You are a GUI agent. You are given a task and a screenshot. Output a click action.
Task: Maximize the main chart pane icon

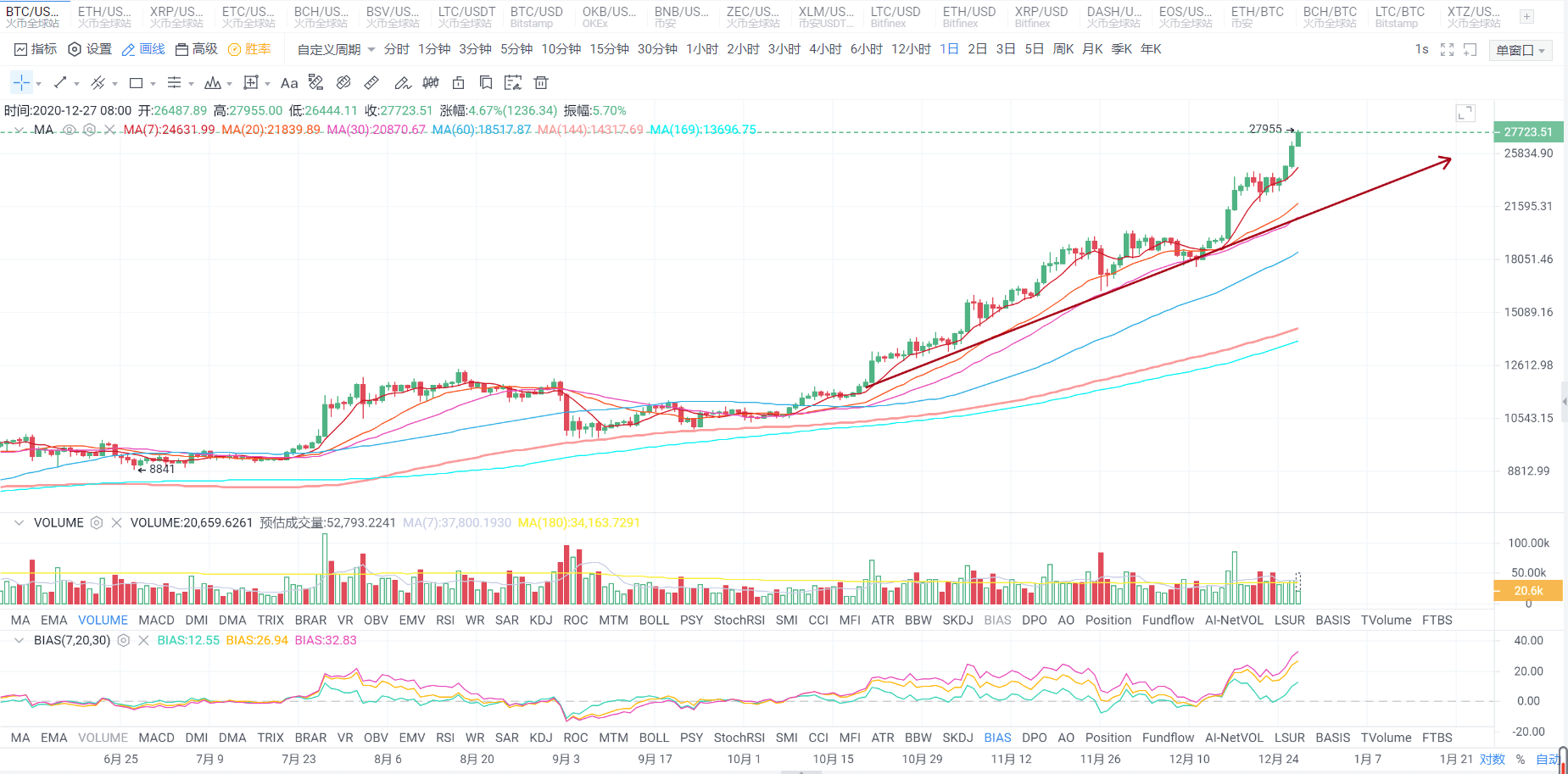(x=1465, y=113)
